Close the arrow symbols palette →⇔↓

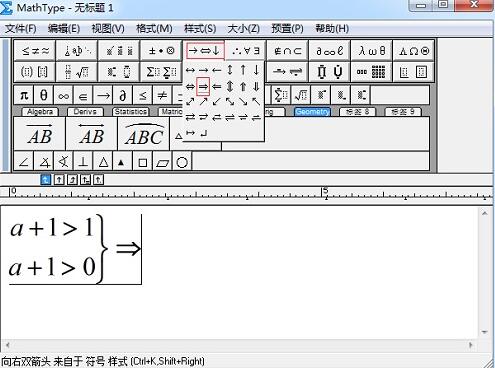point(204,51)
